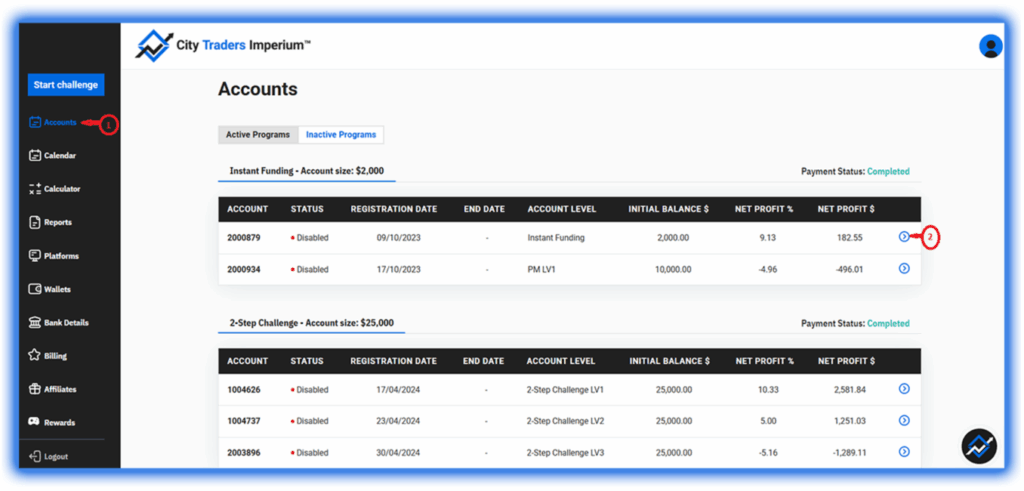Screen dimensions: 1024x491
Task: Click the net profit percent 10.33
Action: point(768,390)
